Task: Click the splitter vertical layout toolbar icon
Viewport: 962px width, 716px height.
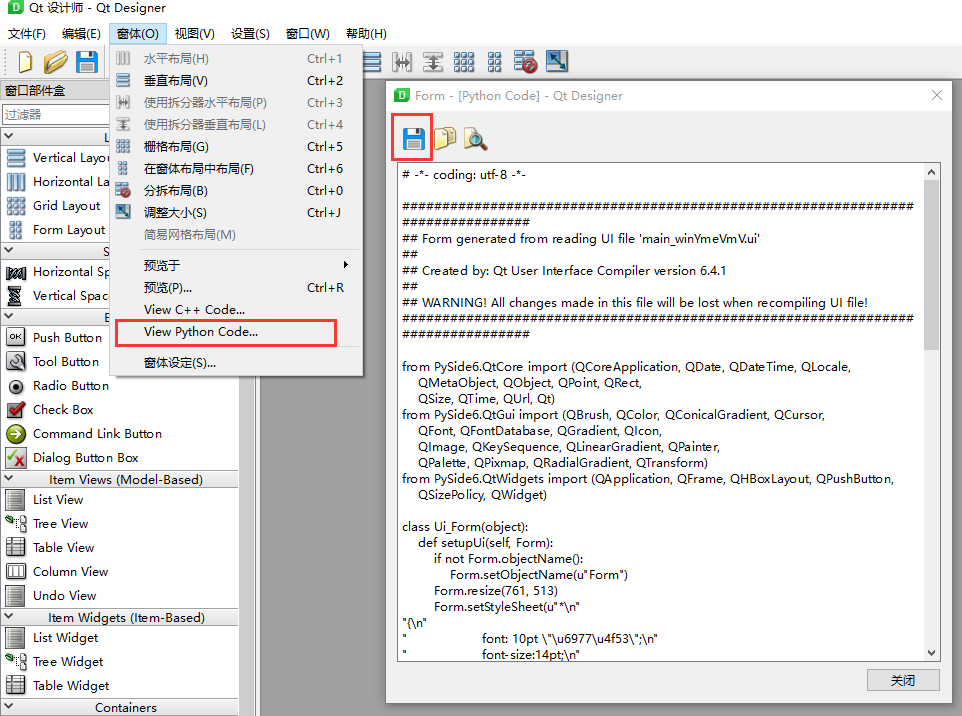Action: pos(433,62)
